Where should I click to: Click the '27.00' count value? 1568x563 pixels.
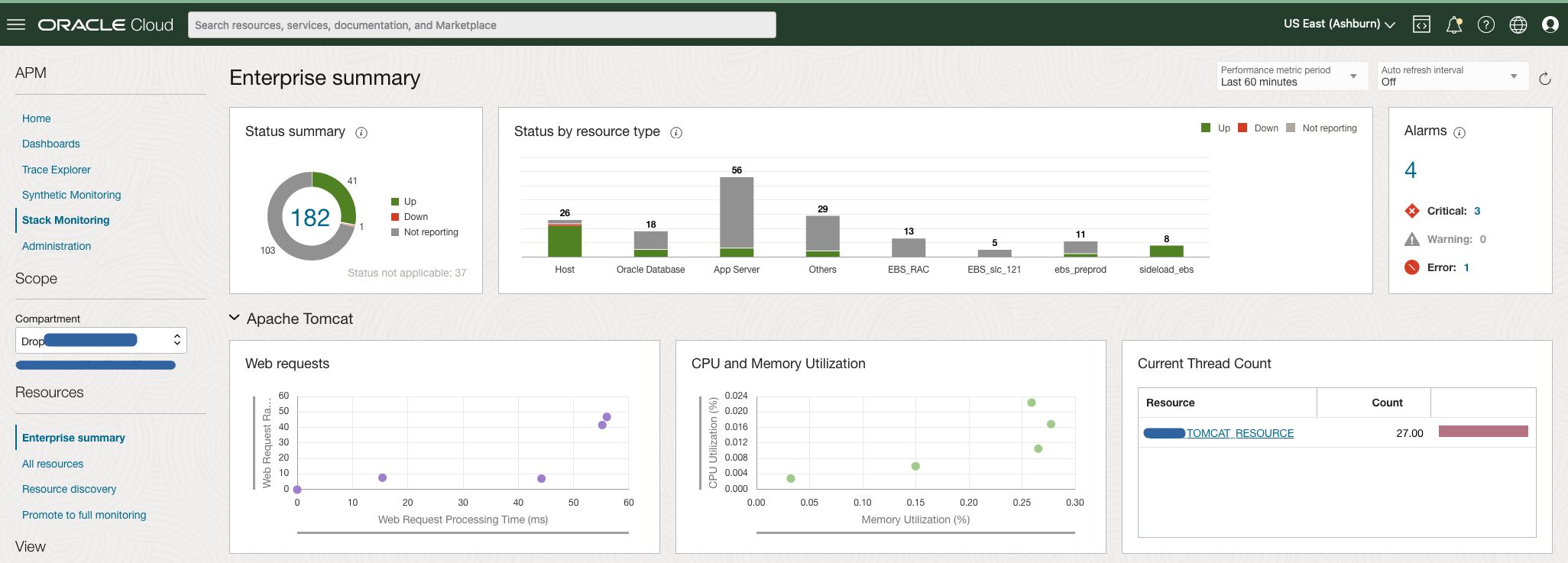[x=1410, y=433]
